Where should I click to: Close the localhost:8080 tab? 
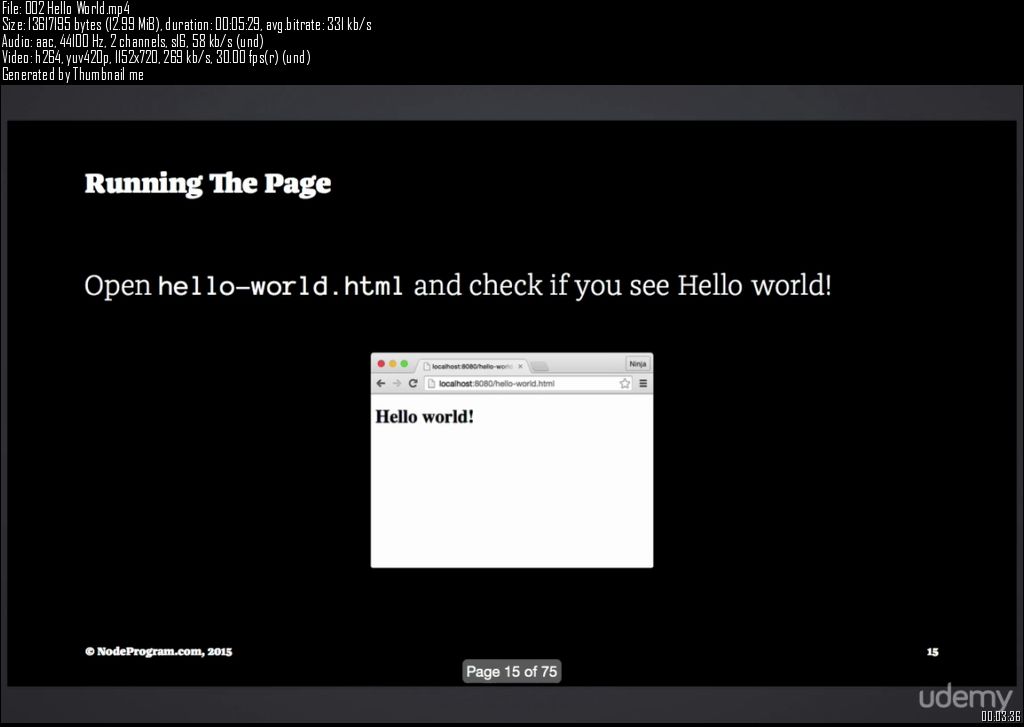(x=520, y=366)
